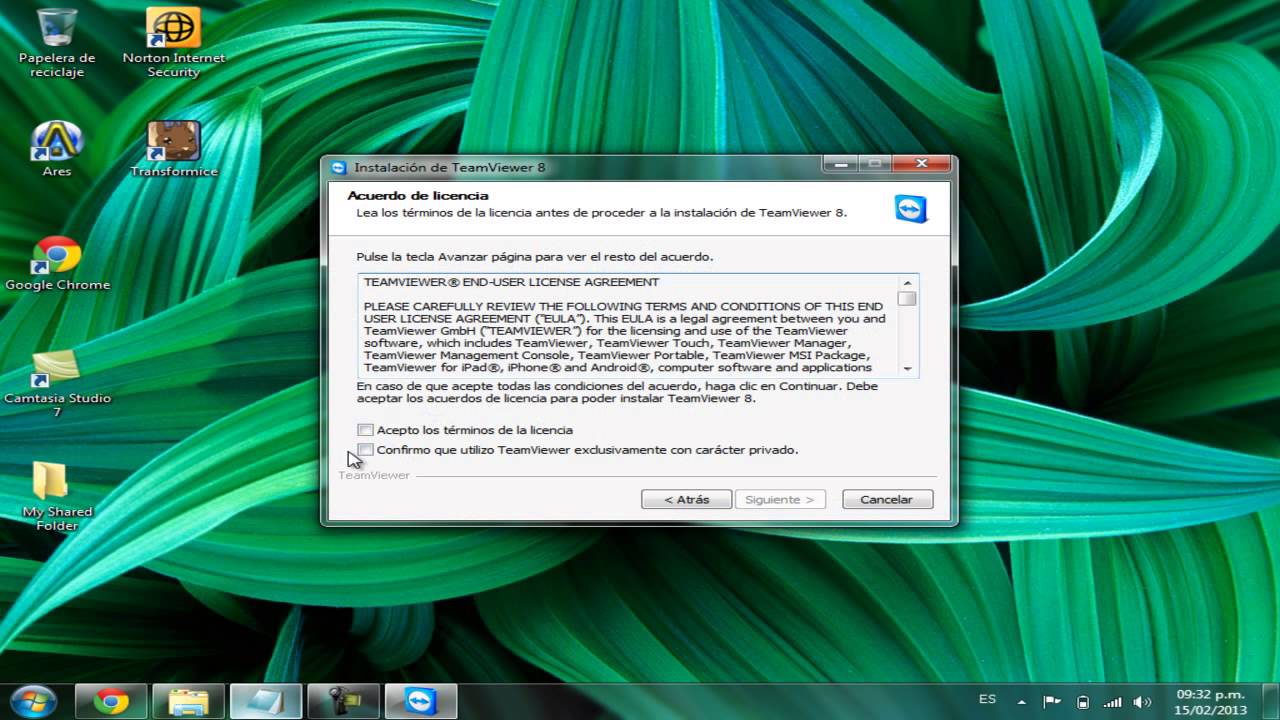Click the 'Acuerdo de licencia' heading
Screen dimensions: 1280x720
click(x=418, y=195)
